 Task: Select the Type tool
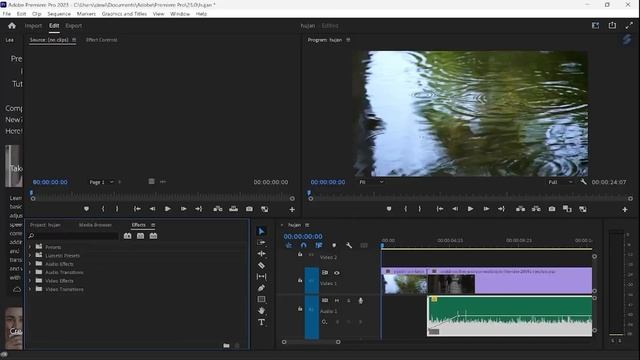click(x=261, y=322)
